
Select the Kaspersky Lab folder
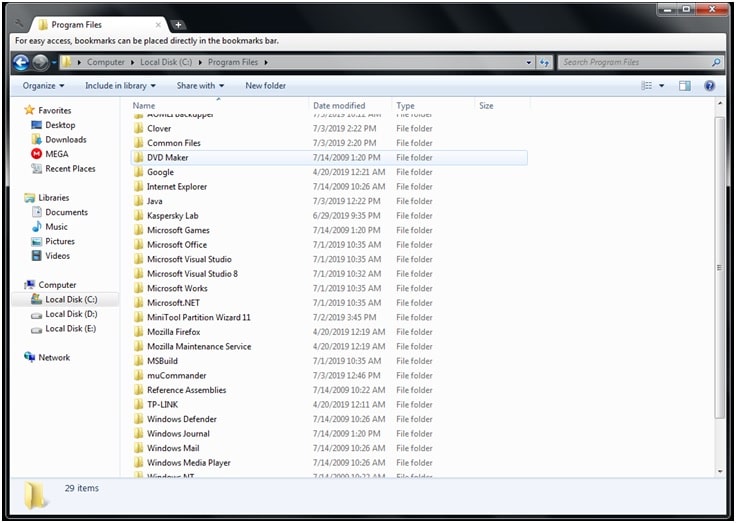[x=329, y=216]
